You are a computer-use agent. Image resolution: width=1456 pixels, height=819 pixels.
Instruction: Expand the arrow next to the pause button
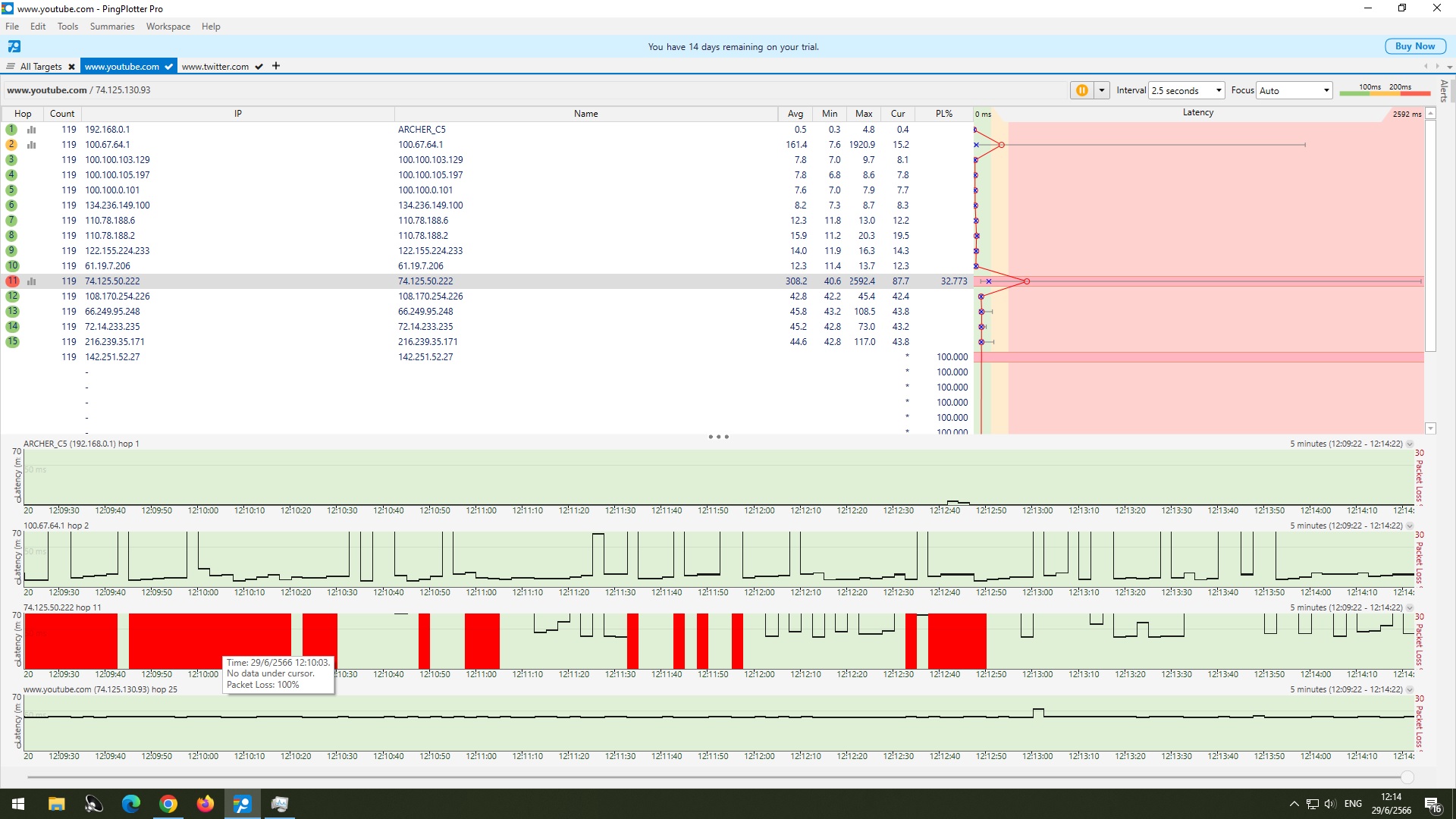pos(1101,90)
